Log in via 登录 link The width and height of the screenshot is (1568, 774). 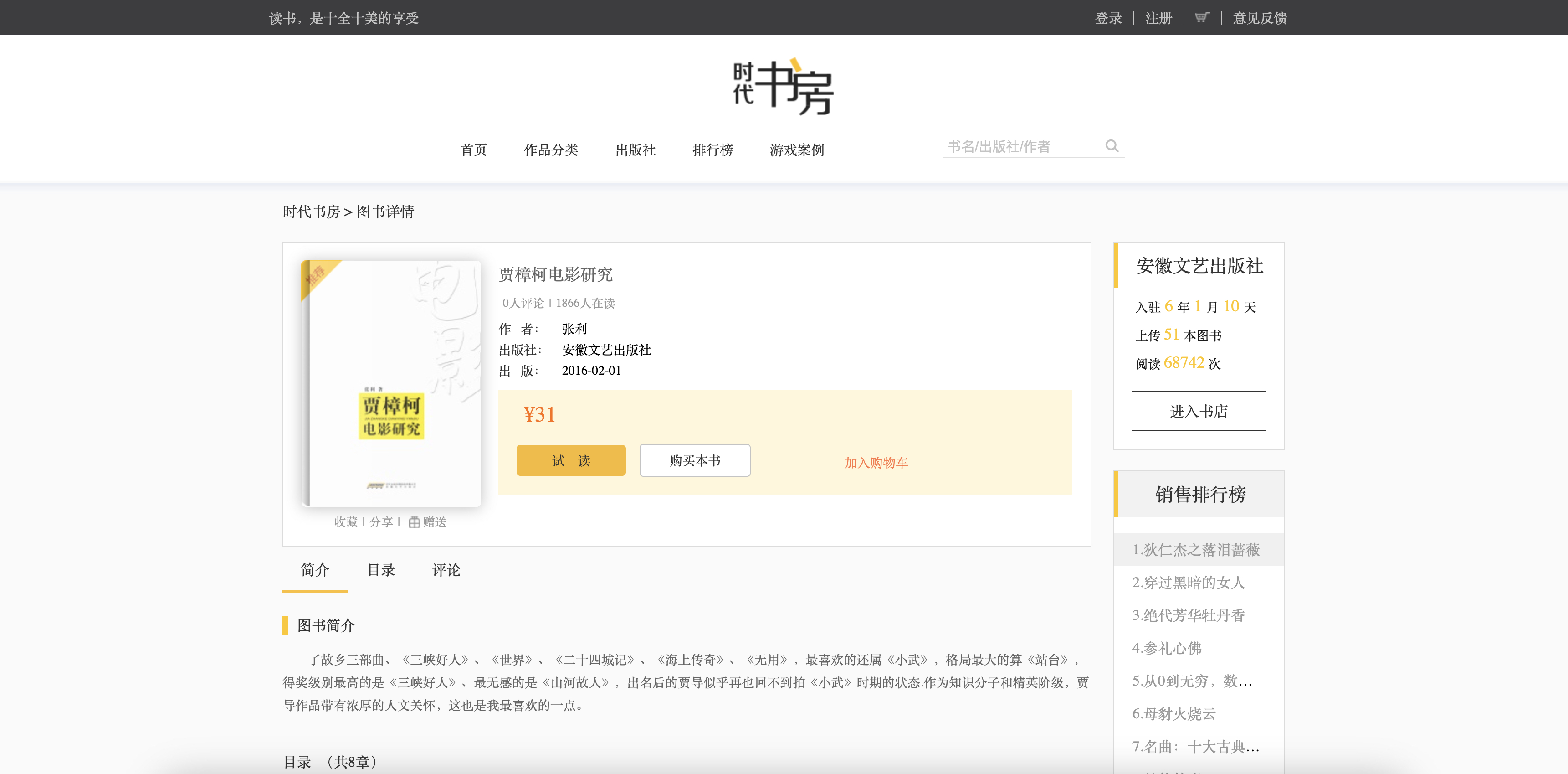coord(1108,18)
